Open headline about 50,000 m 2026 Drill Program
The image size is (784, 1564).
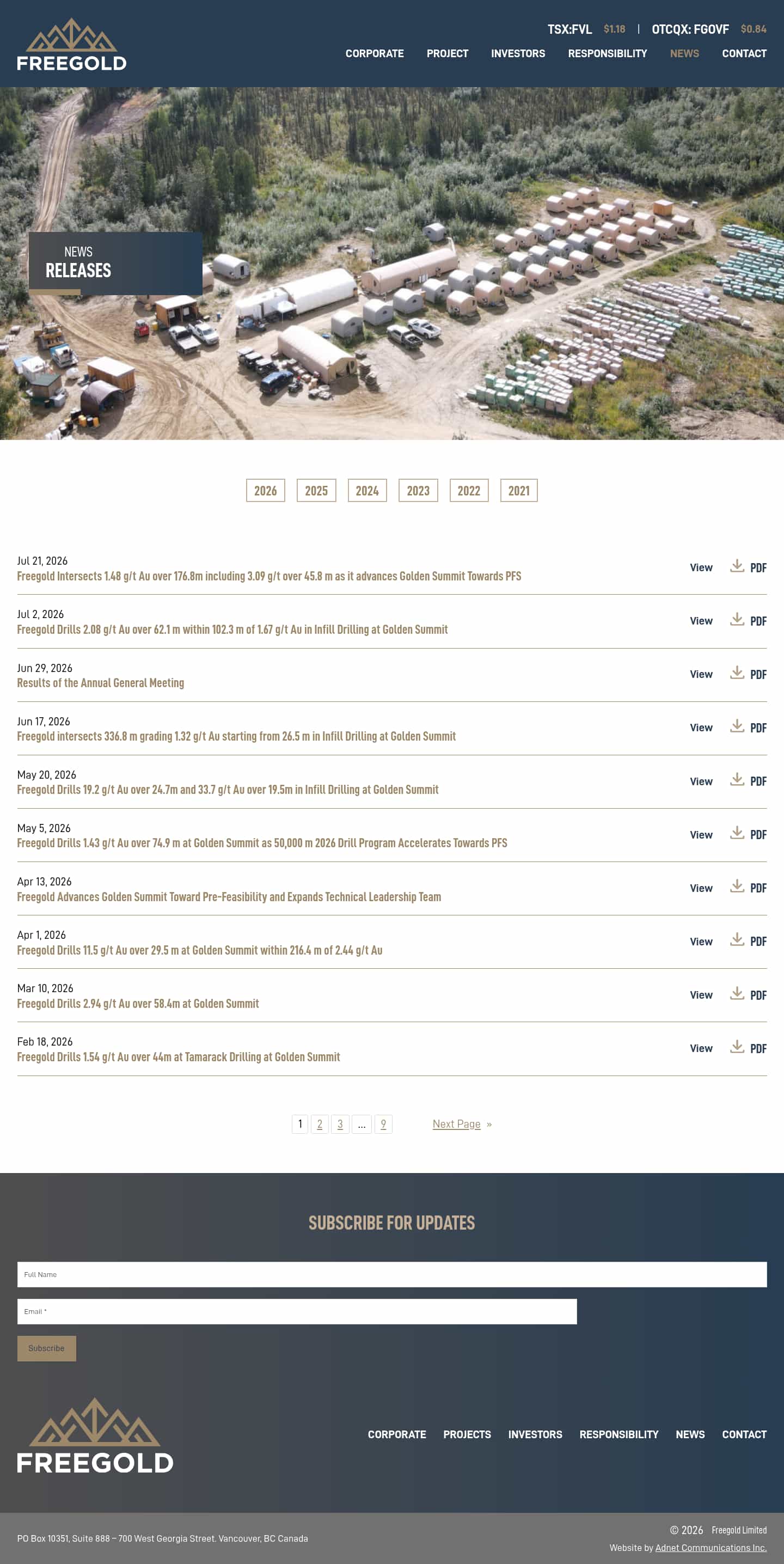[x=262, y=844]
